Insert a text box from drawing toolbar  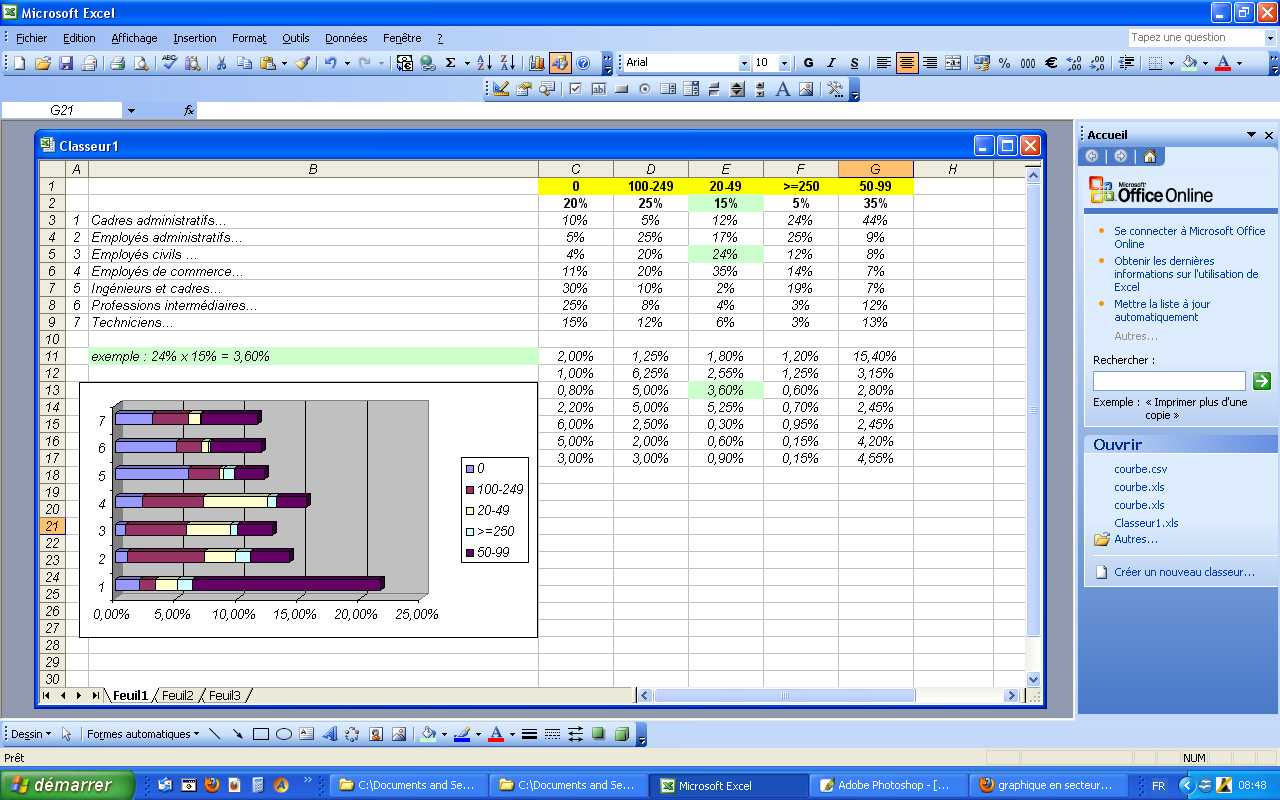(307, 734)
